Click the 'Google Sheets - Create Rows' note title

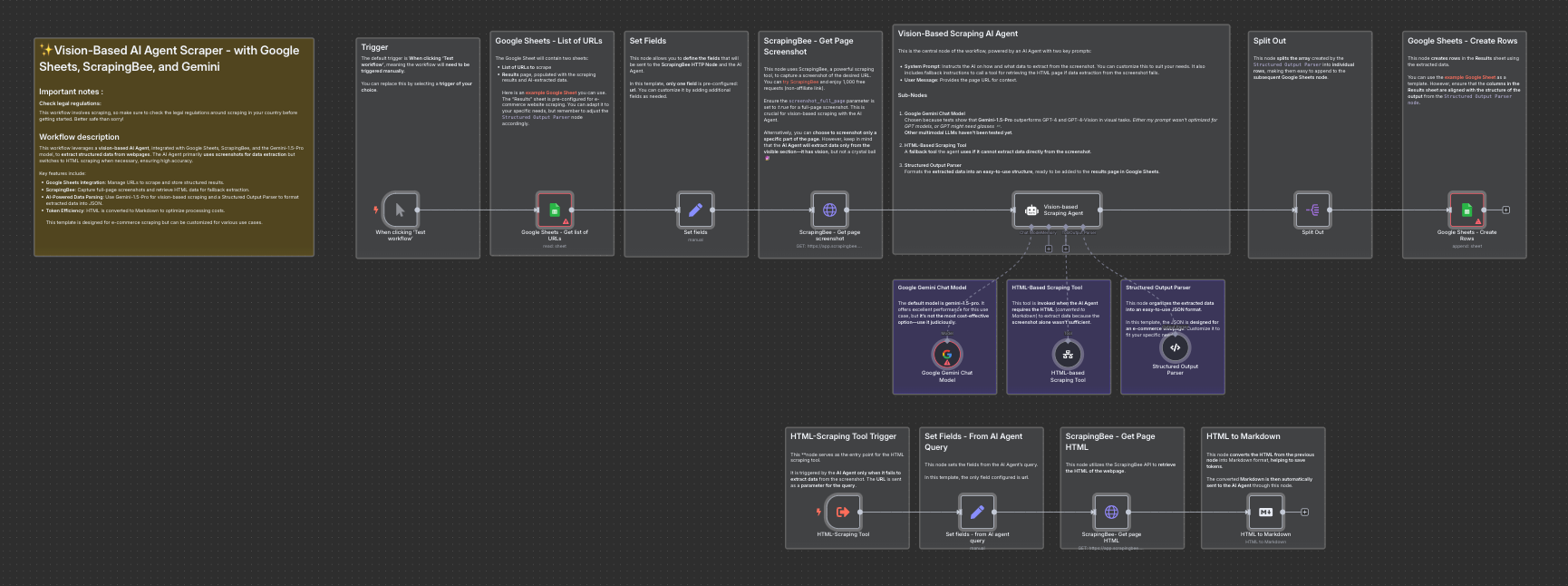point(1462,41)
